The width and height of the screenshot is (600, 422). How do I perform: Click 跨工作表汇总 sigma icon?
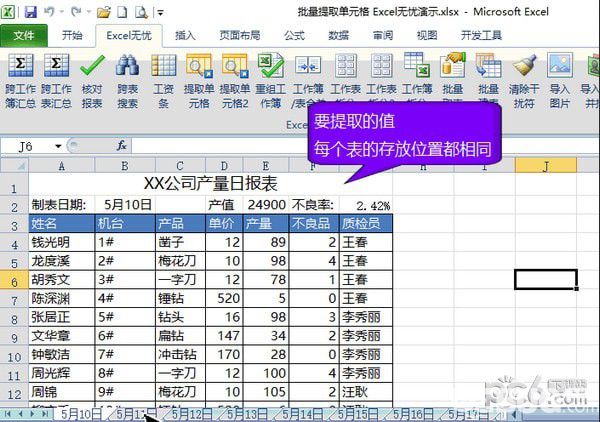(56, 65)
